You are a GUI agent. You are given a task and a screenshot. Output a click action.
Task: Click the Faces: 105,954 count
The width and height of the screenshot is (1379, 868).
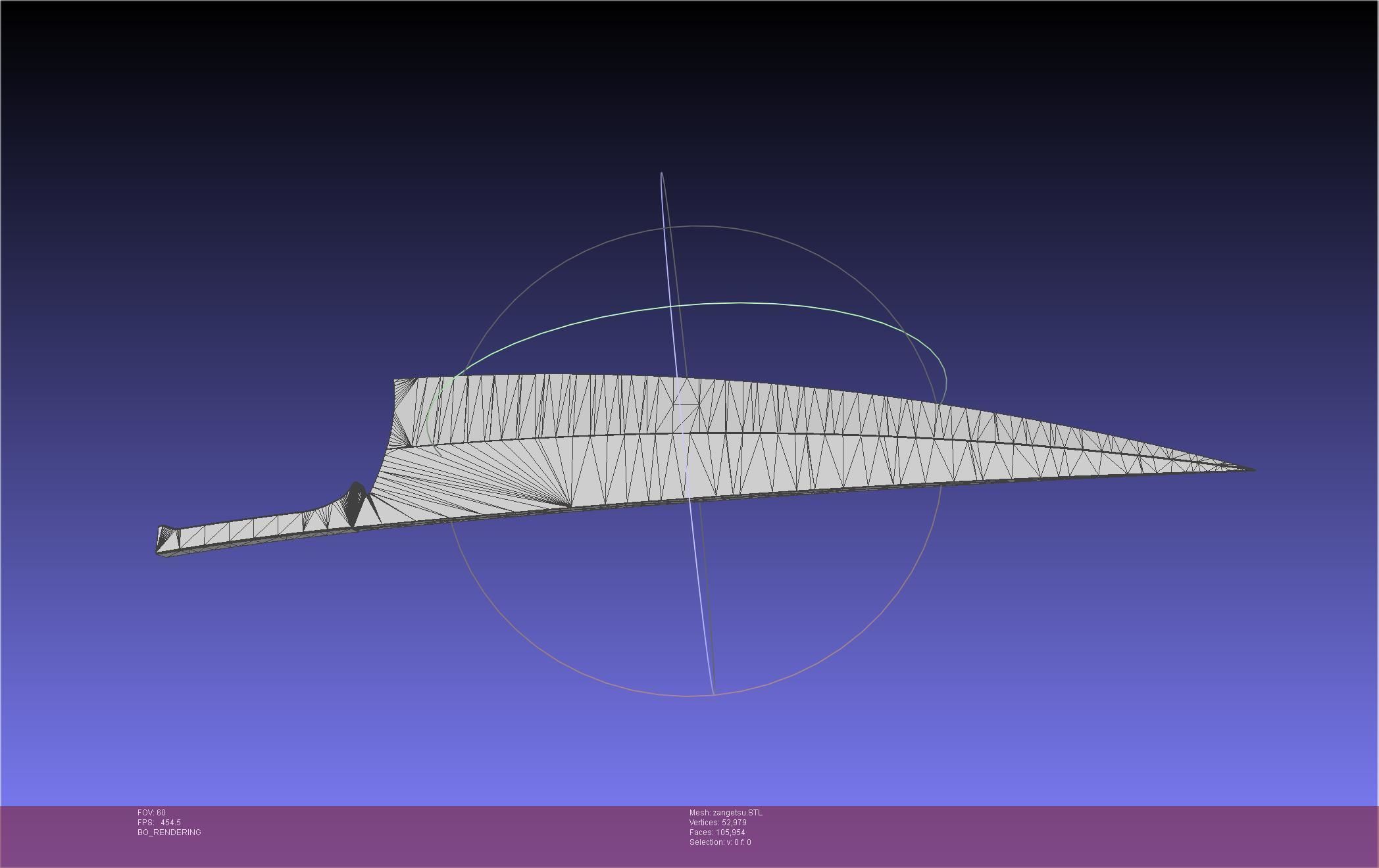click(x=717, y=832)
